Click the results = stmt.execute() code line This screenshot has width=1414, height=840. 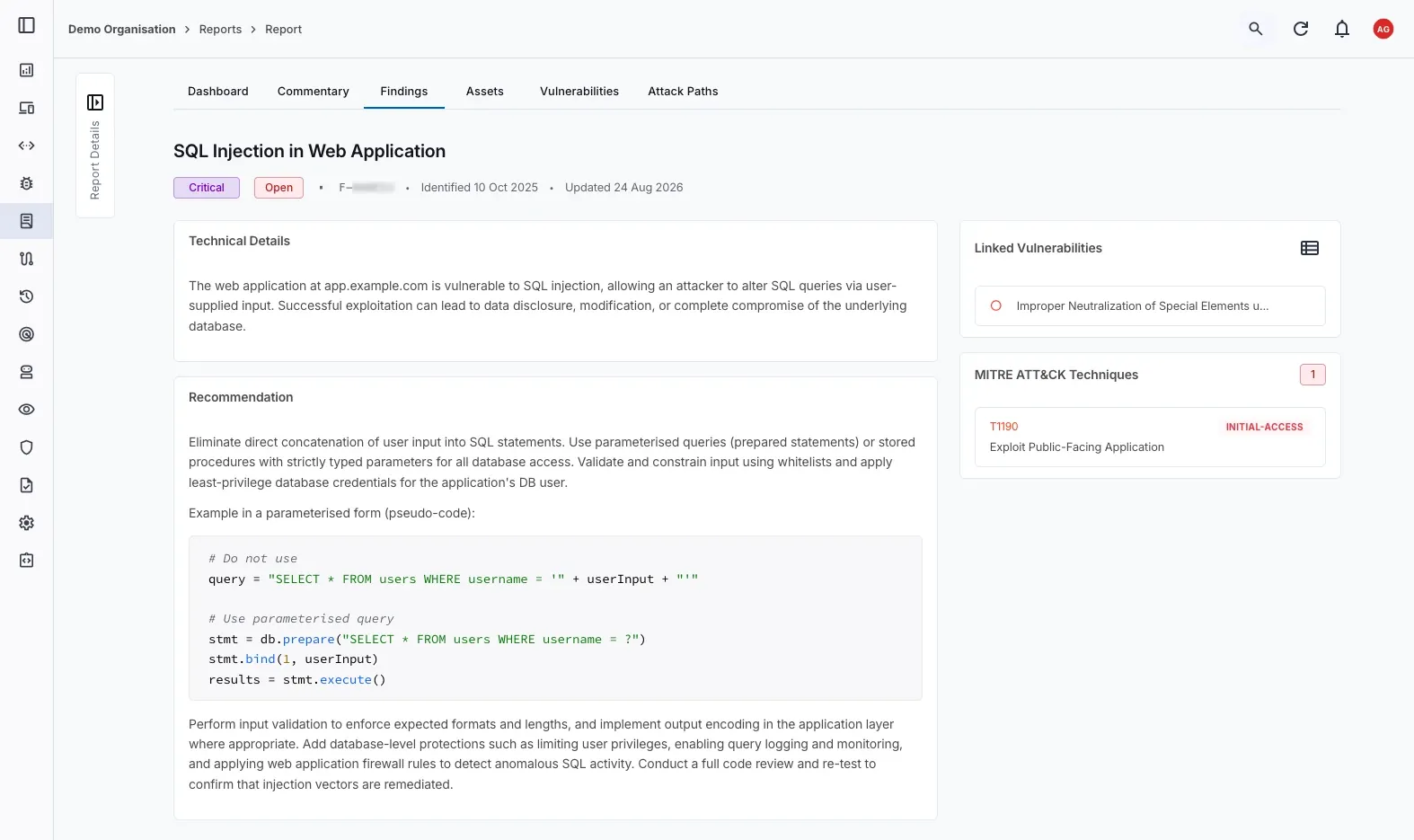coord(297,680)
